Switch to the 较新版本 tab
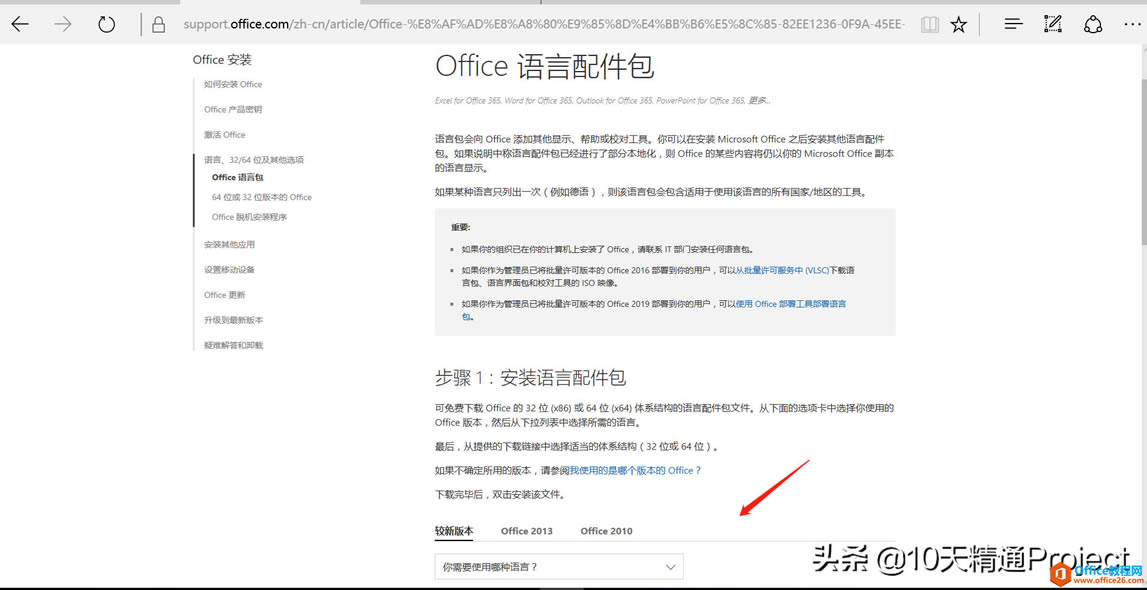 (x=454, y=531)
